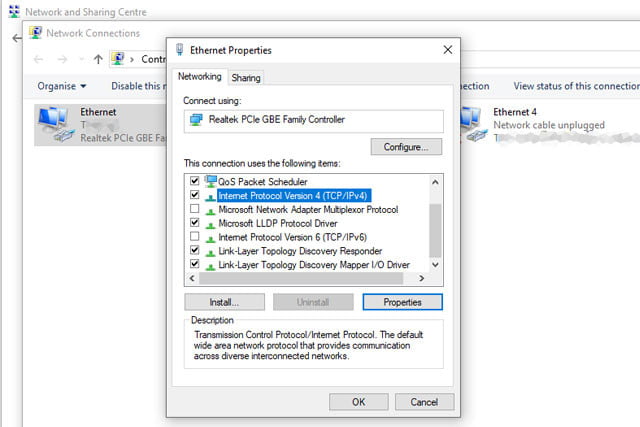
Task: Click the QoS Packet Scheduler item icon
Action: click(211, 181)
